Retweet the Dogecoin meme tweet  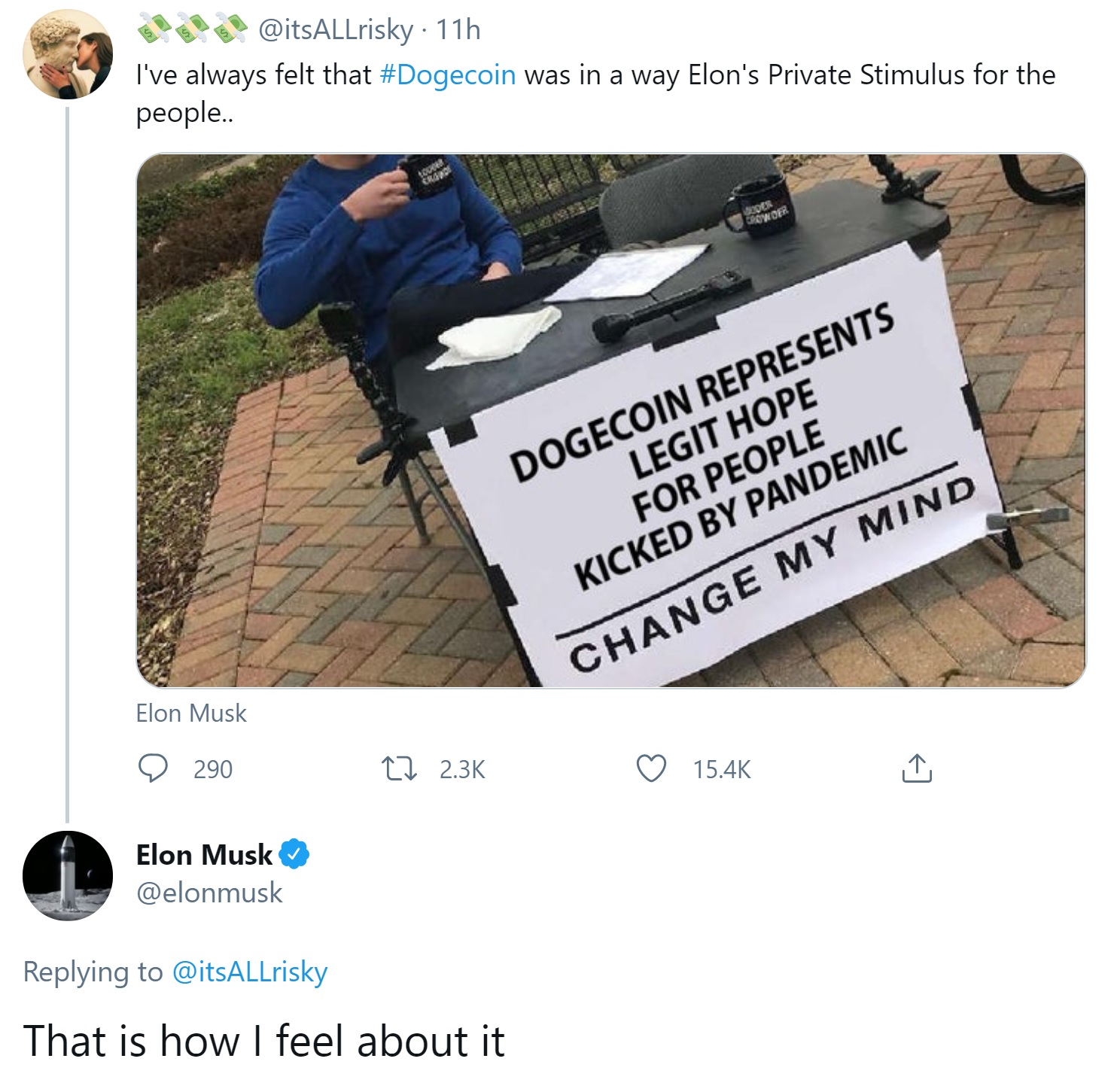click(399, 768)
